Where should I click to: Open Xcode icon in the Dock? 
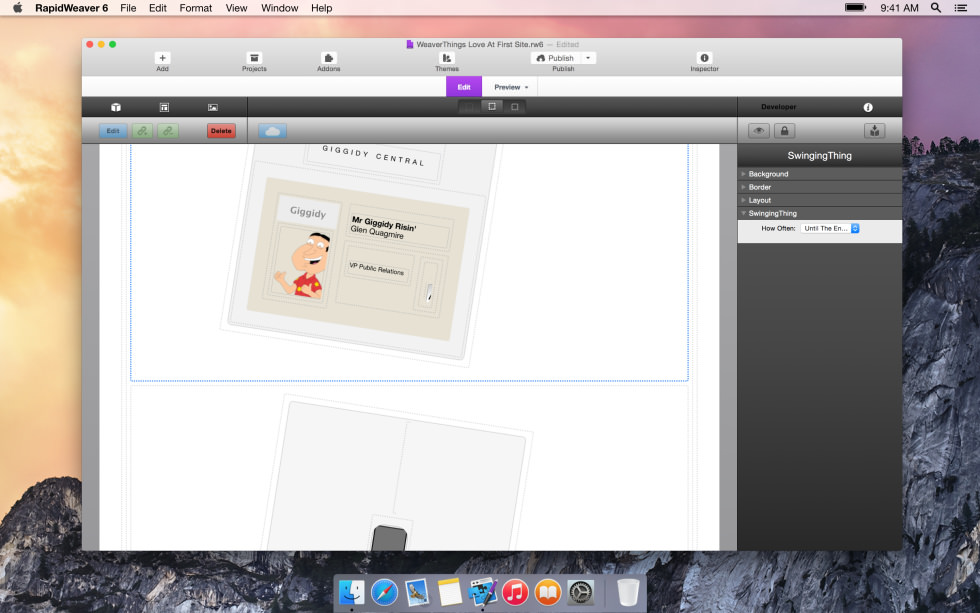point(482,592)
